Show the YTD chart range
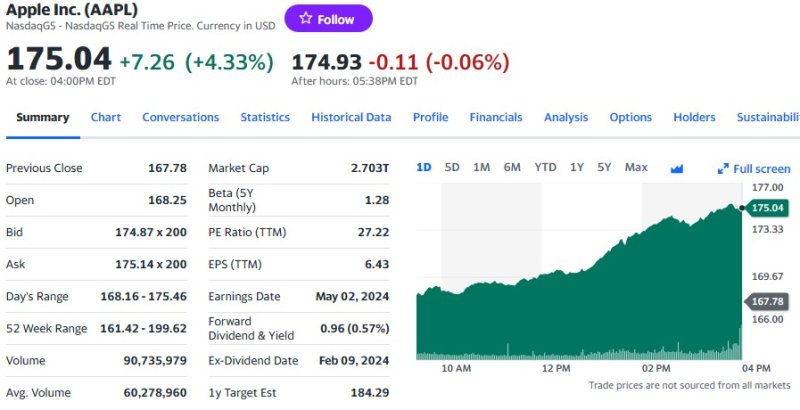The image size is (800, 410). 545,167
